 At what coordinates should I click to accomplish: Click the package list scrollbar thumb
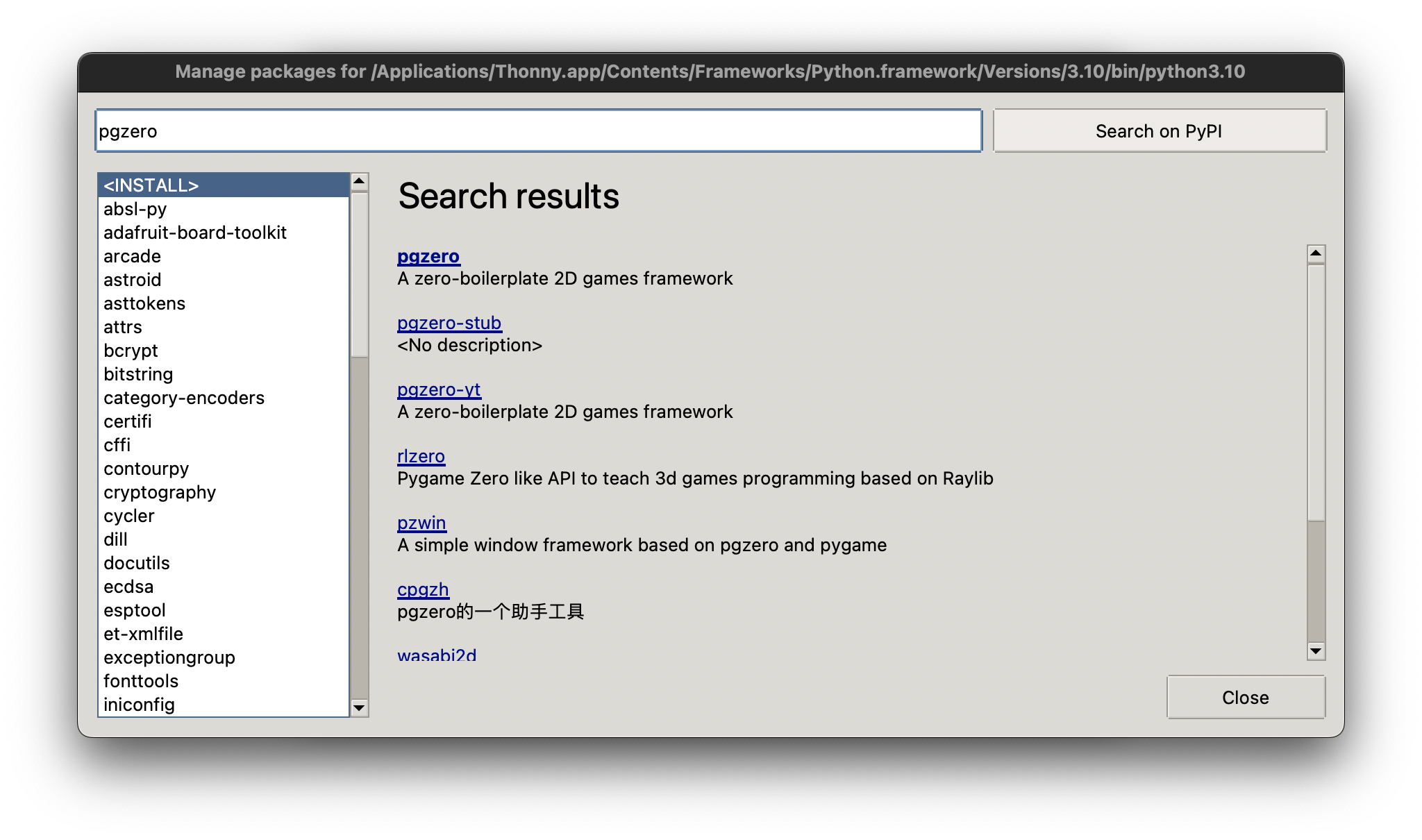pos(359,274)
